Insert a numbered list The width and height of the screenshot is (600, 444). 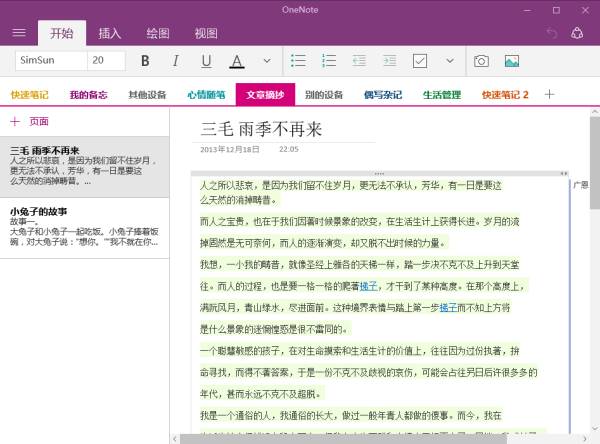329,60
